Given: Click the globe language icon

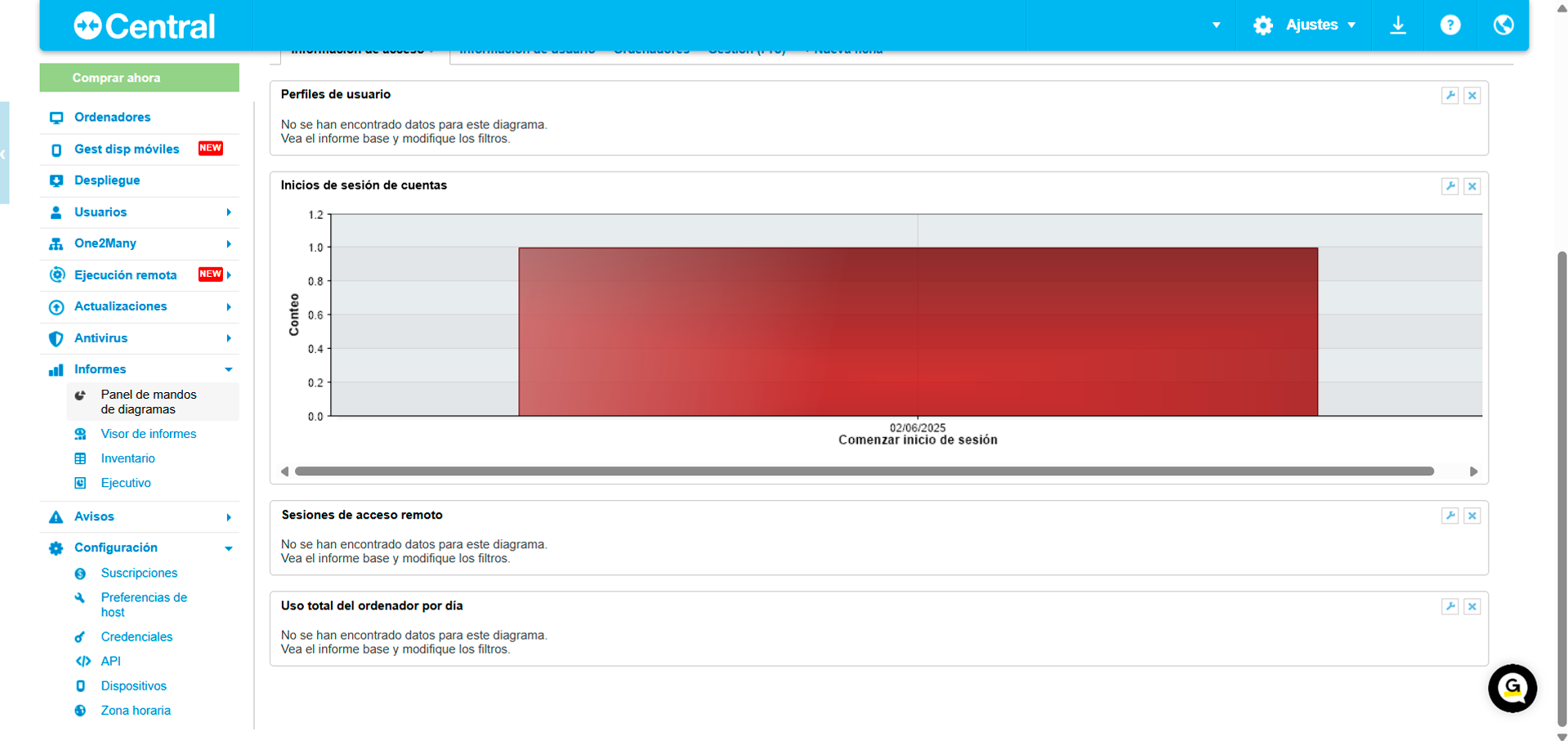Looking at the screenshot, I should point(1503,25).
